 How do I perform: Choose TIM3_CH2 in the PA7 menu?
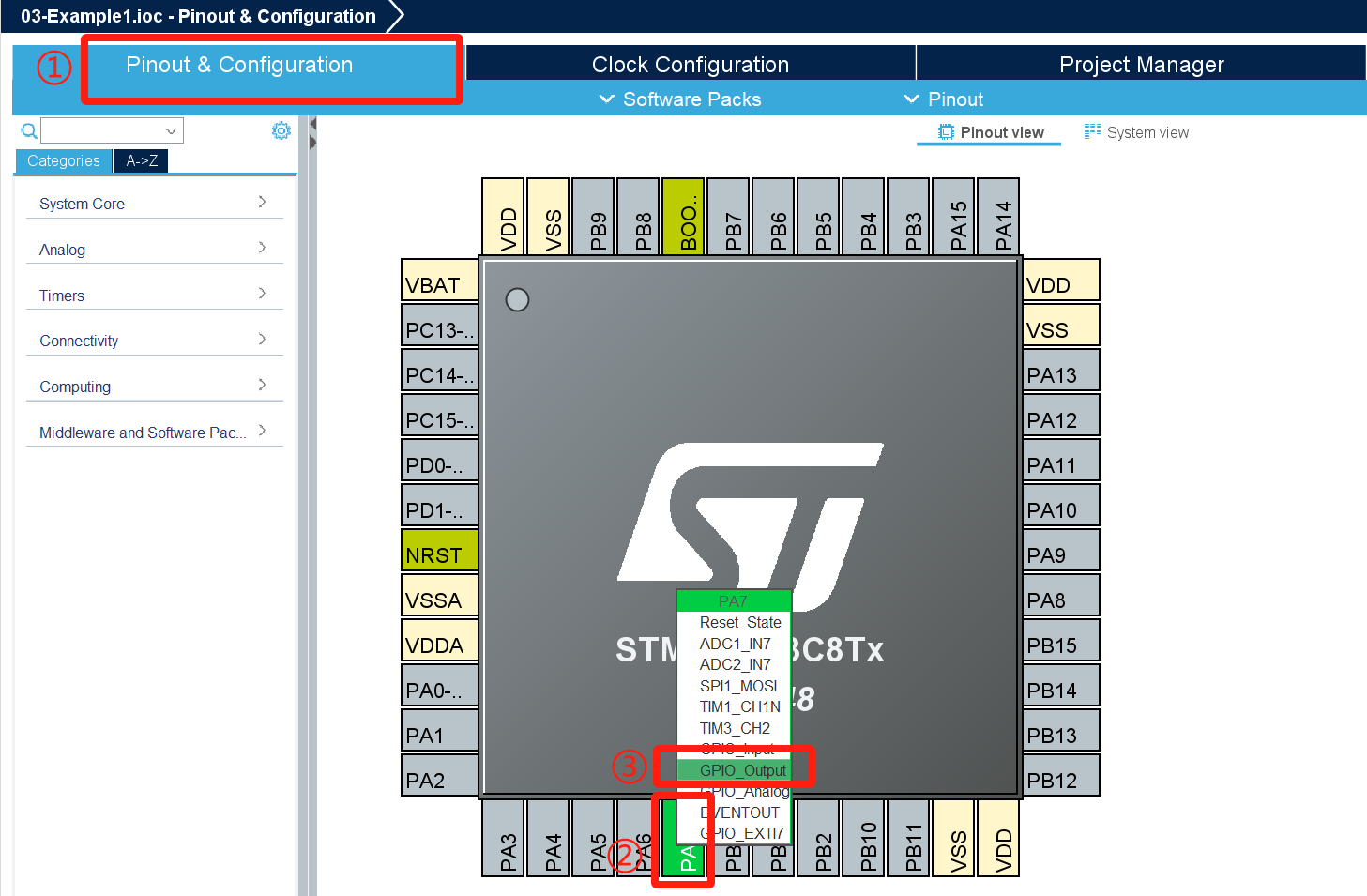coord(735,729)
